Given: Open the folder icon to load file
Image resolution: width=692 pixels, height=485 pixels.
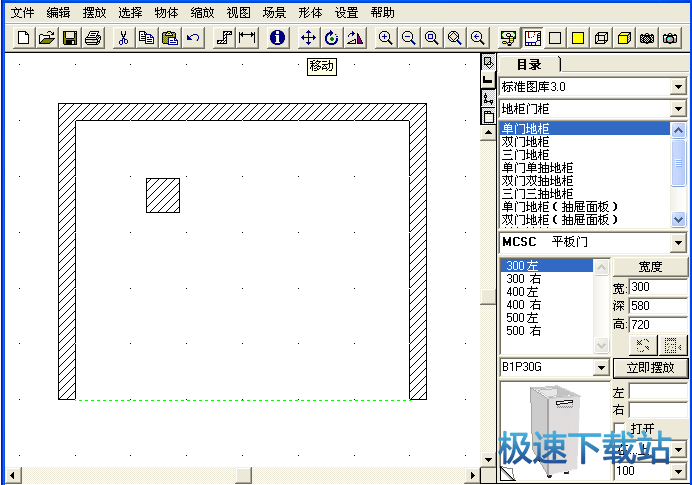Looking at the screenshot, I should click(46, 38).
